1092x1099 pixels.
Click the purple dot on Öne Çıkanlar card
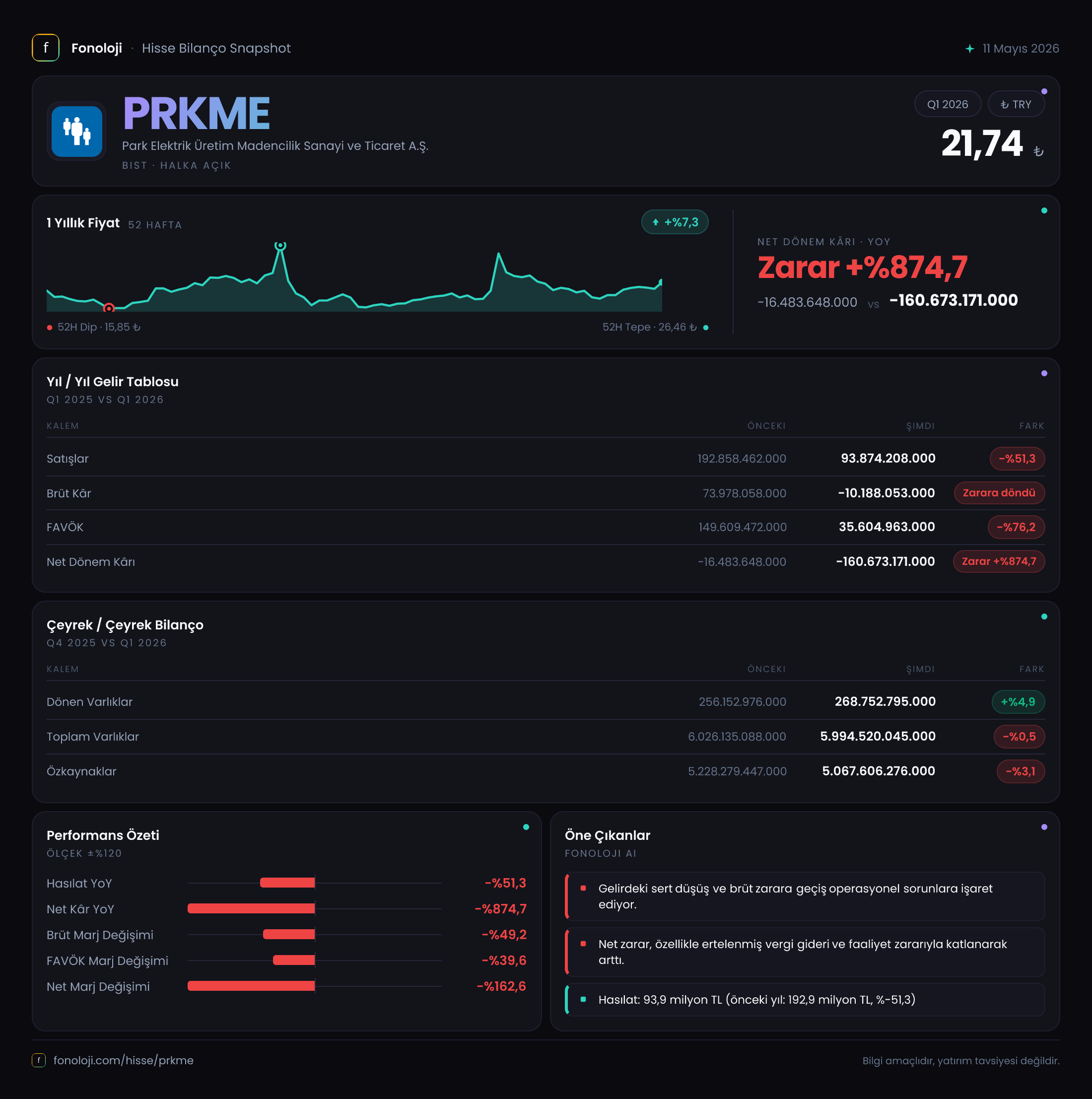click(1044, 827)
